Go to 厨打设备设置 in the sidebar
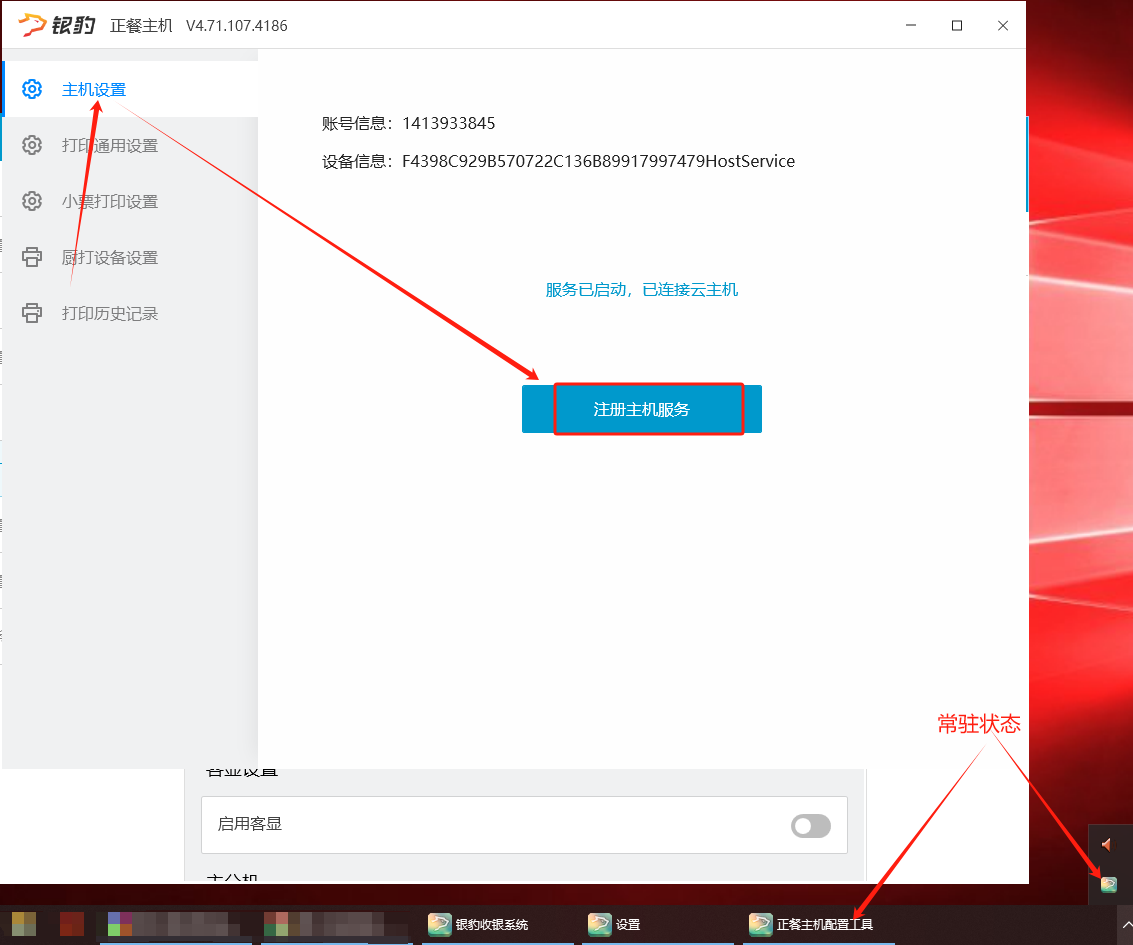Screen dimensions: 1133x945 click(x=130, y=257)
